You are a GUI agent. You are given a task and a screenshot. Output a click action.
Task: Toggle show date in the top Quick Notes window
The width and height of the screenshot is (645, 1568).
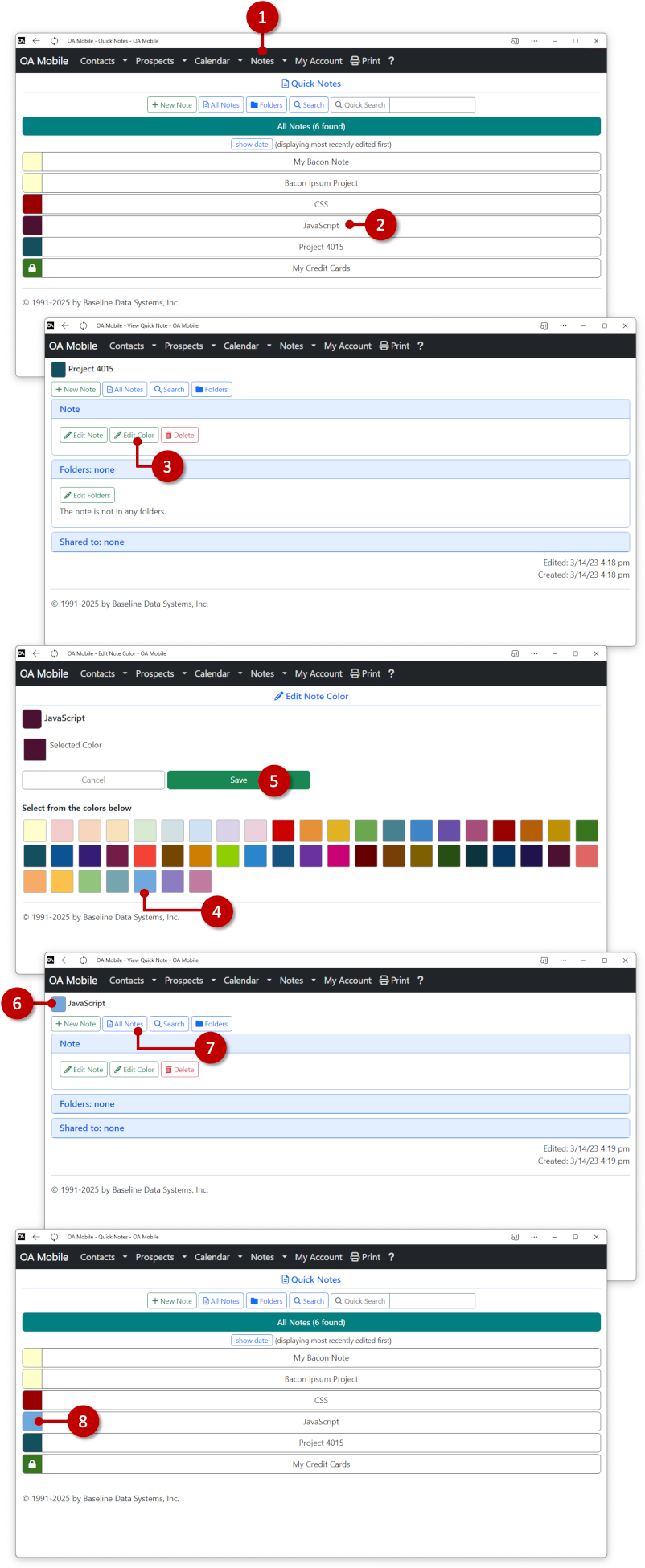[x=252, y=145]
